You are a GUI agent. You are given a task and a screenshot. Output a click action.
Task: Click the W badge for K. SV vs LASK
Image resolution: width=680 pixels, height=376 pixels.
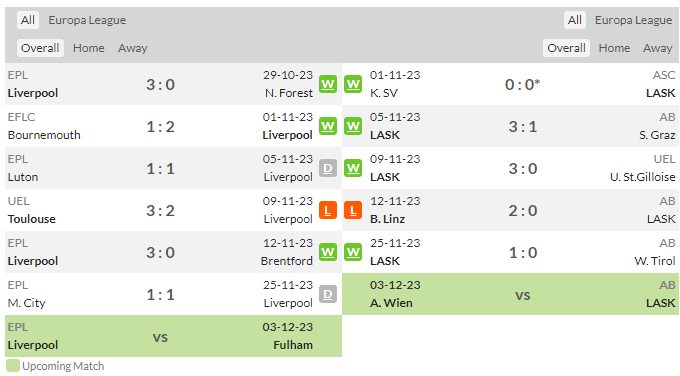pos(353,84)
